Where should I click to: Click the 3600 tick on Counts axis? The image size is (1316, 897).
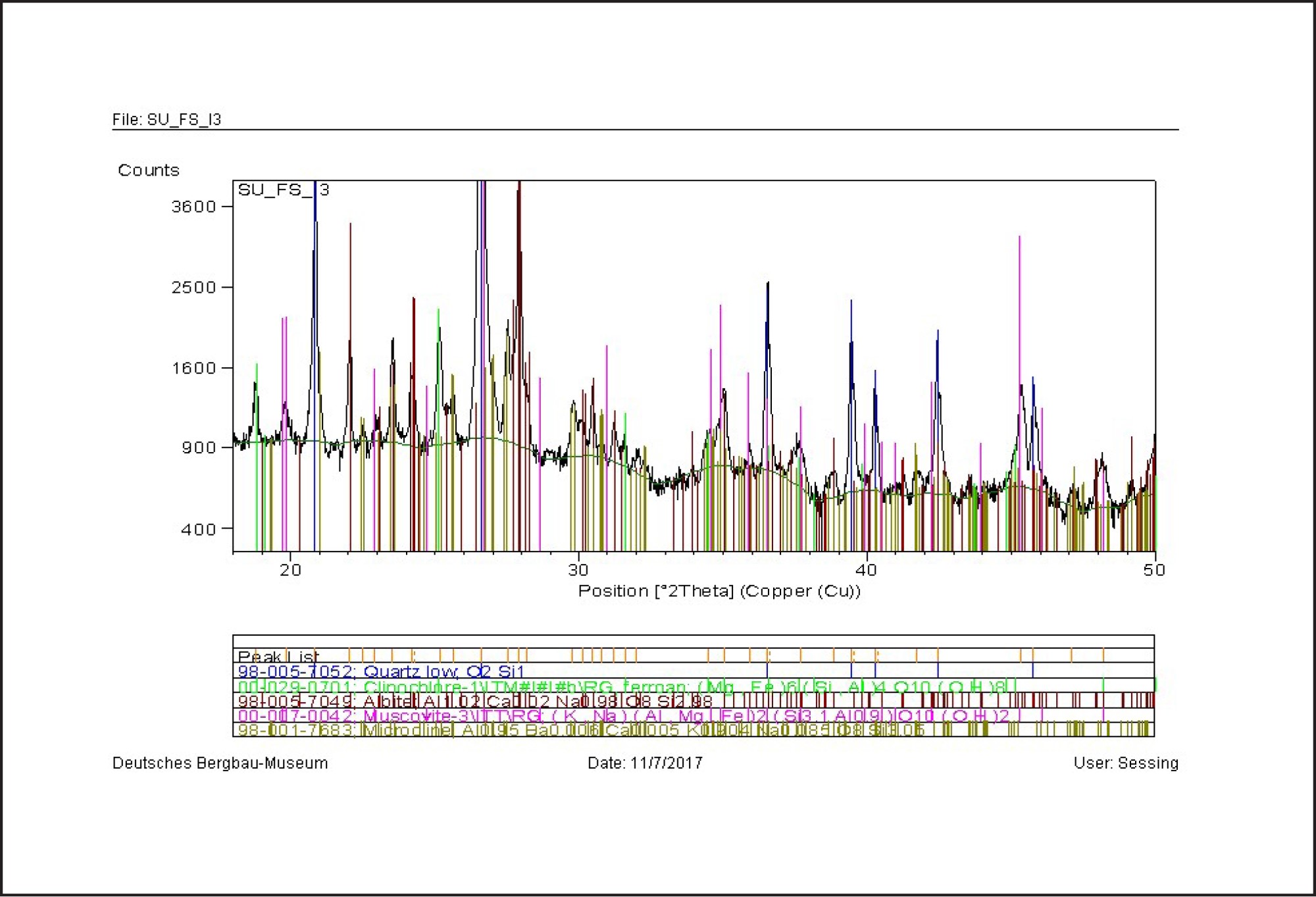(x=193, y=207)
